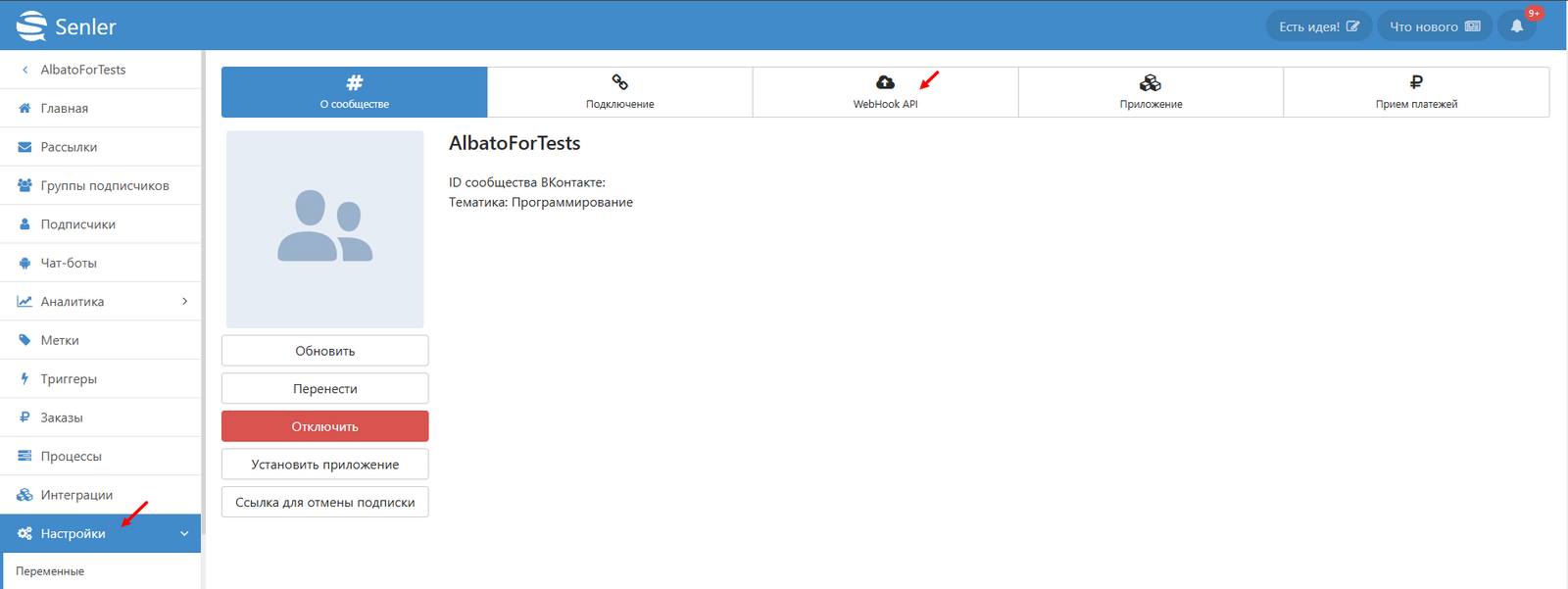The image size is (1568, 589).
Task: Click the Senler logo icon
Action: coord(31,25)
